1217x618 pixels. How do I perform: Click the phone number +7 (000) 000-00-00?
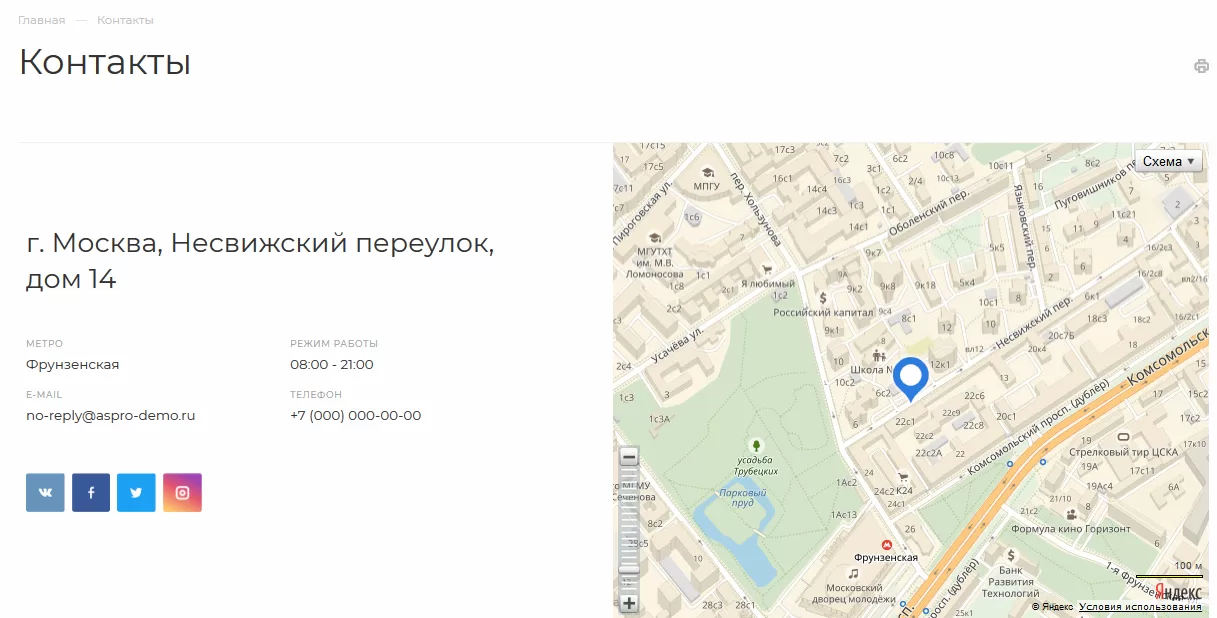click(356, 415)
